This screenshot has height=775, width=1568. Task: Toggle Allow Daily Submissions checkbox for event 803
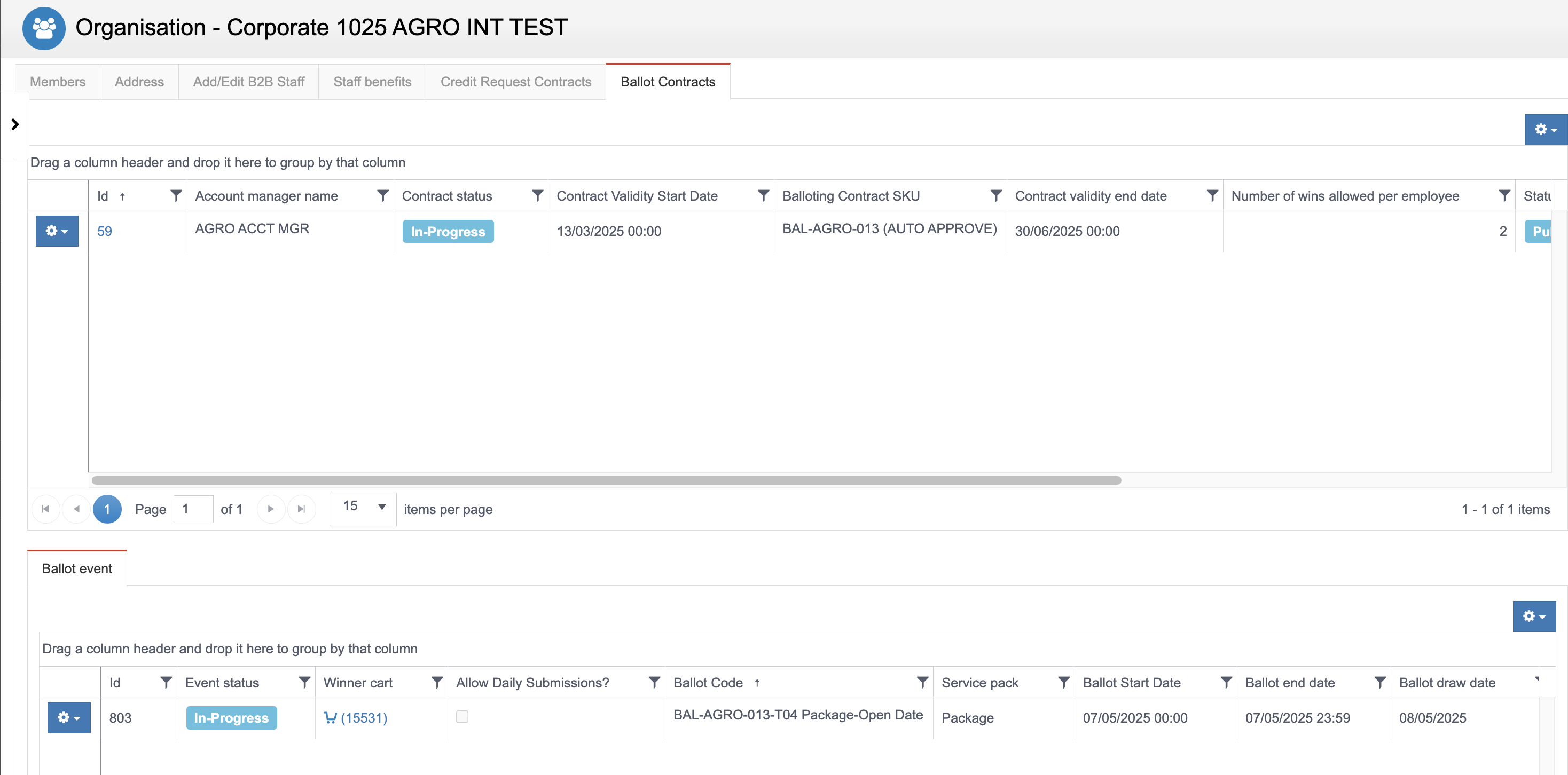click(462, 717)
